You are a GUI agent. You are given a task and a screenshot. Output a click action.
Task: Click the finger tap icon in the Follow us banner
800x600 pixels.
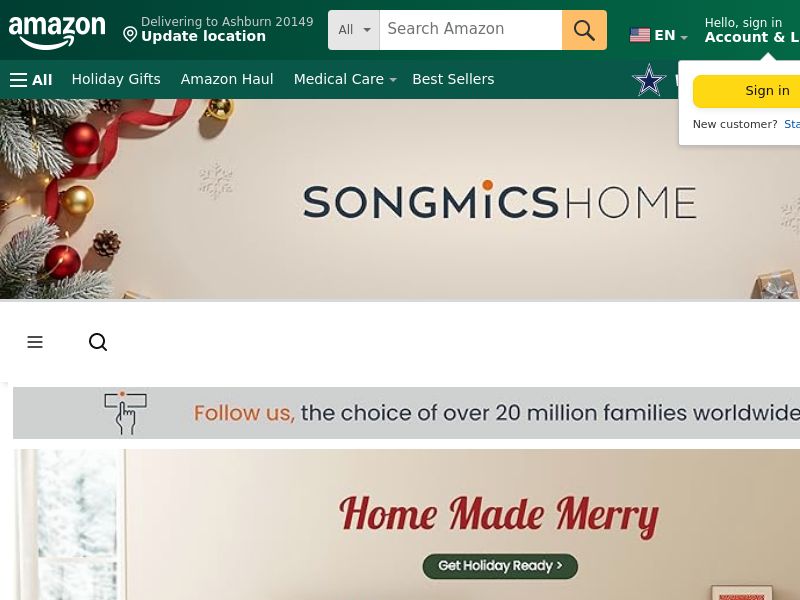126,412
